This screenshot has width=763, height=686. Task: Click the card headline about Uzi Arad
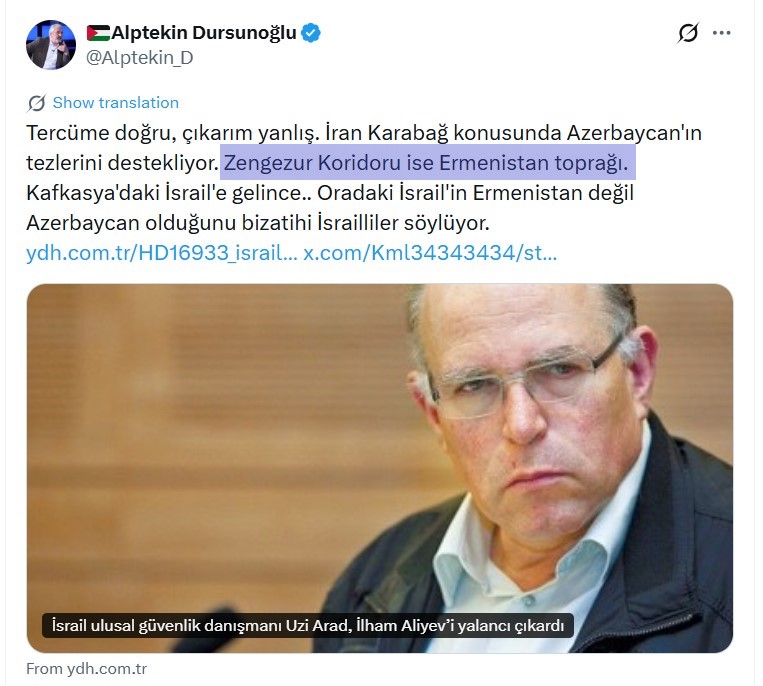coord(308,625)
